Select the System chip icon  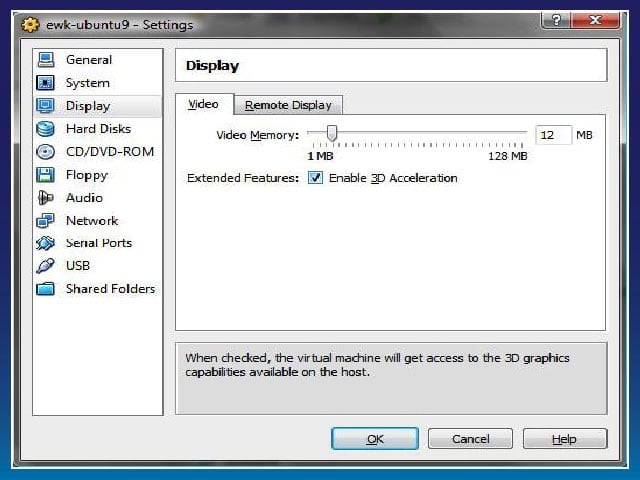coord(45,83)
